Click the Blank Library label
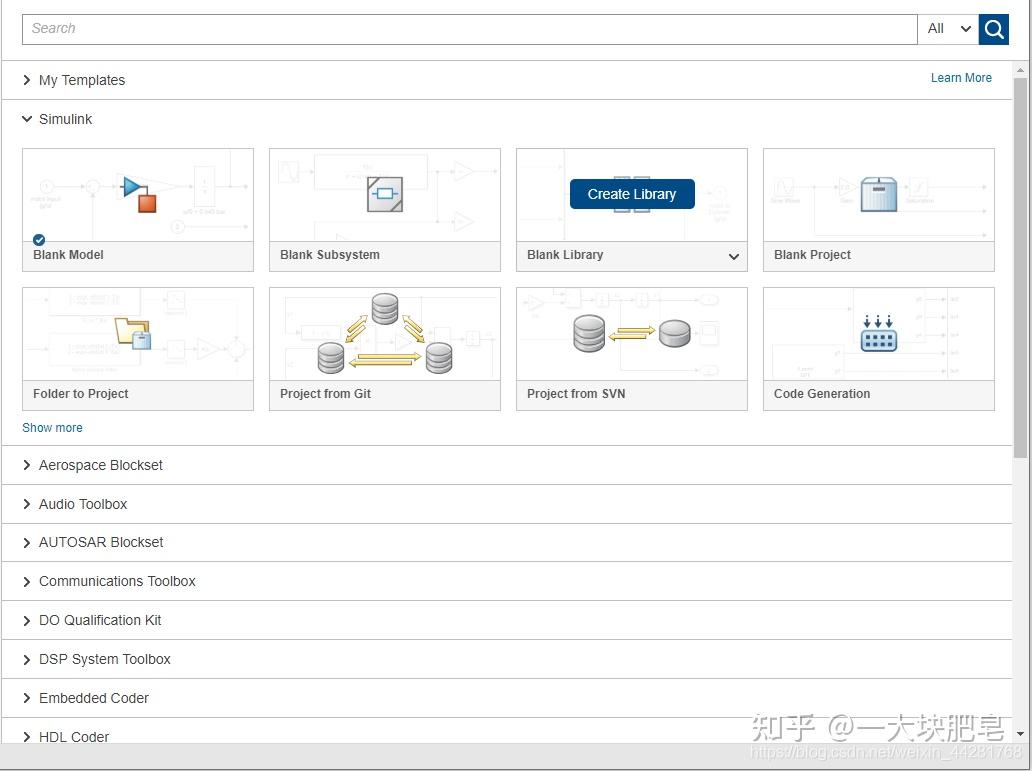The width and height of the screenshot is (1032, 771). [x=565, y=255]
